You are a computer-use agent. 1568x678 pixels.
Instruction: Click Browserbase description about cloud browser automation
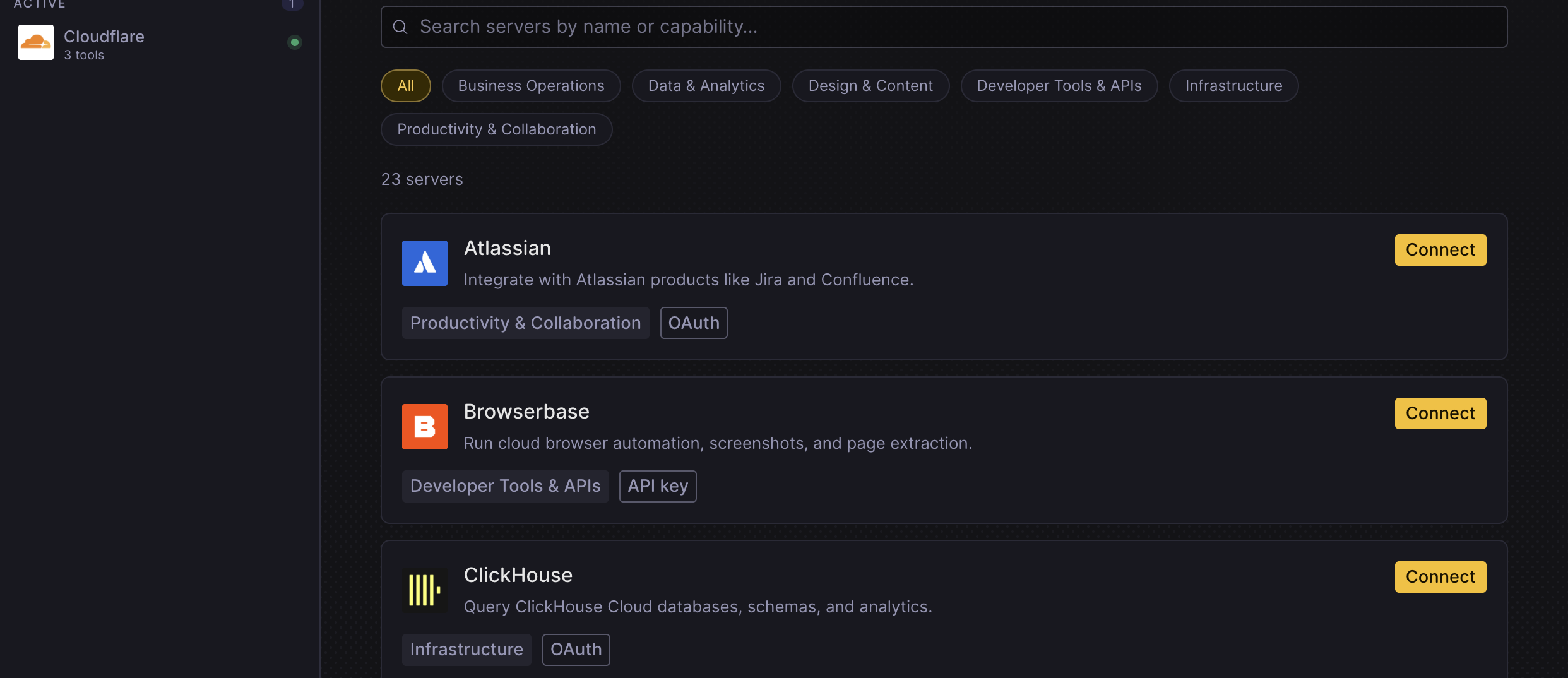pos(718,443)
